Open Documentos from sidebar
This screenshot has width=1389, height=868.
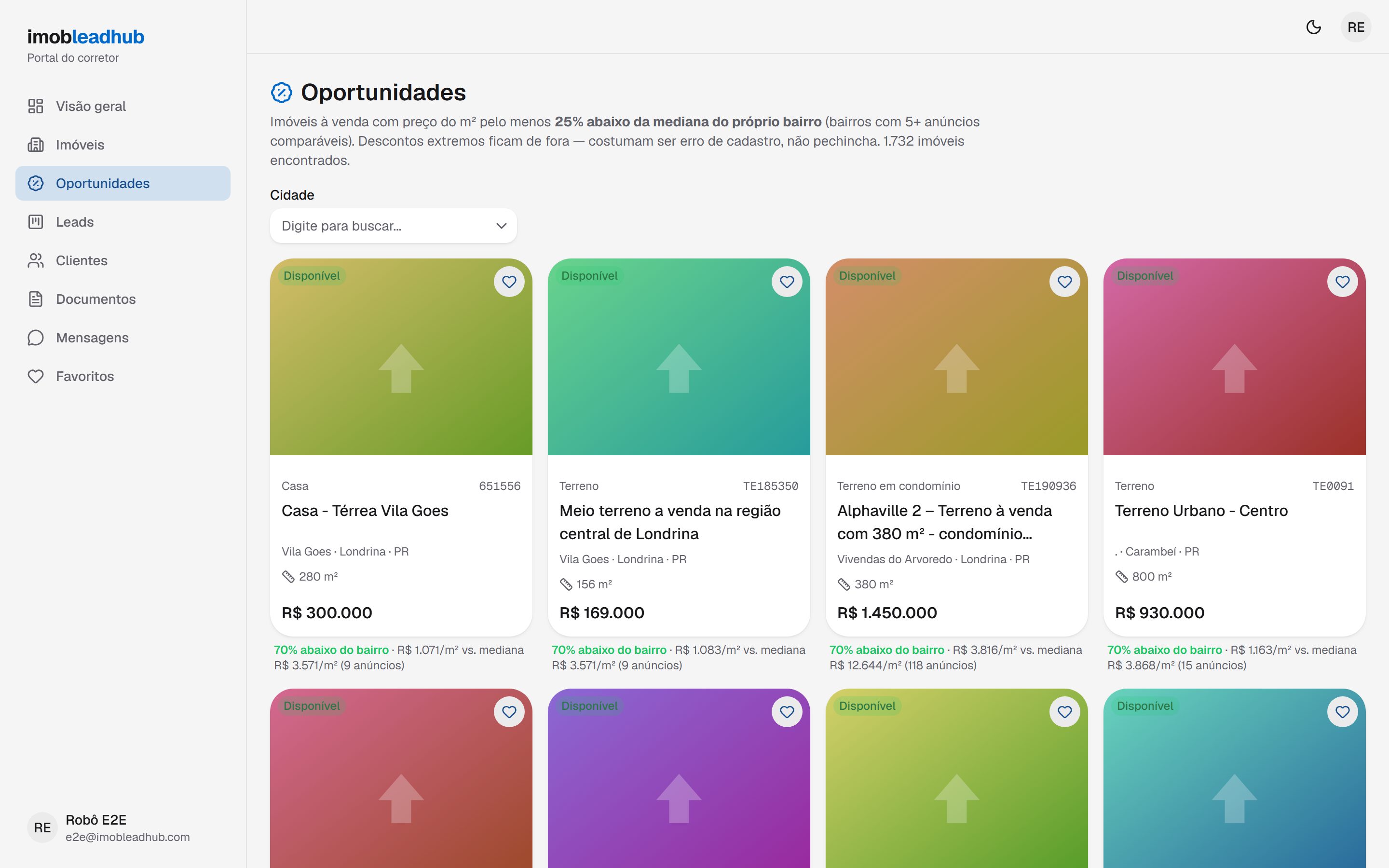(x=123, y=299)
